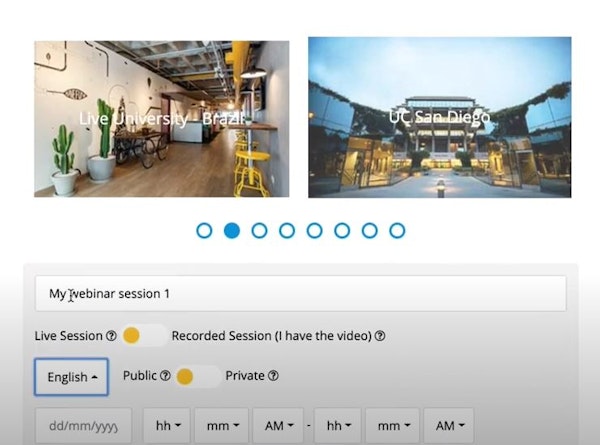This screenshot has height=445, width=600.
Task: Open help icon next to Recorded Session
Action: coord(380,336)
